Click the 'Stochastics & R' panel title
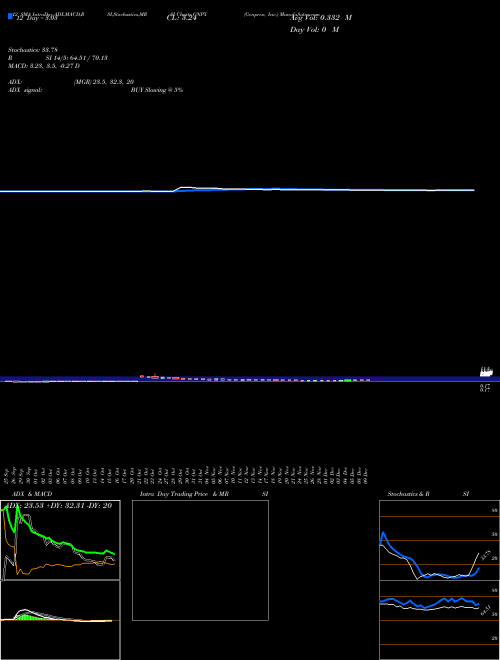This screenshot has height=660, width=500. pyautogui.click(x=409, y=494)
